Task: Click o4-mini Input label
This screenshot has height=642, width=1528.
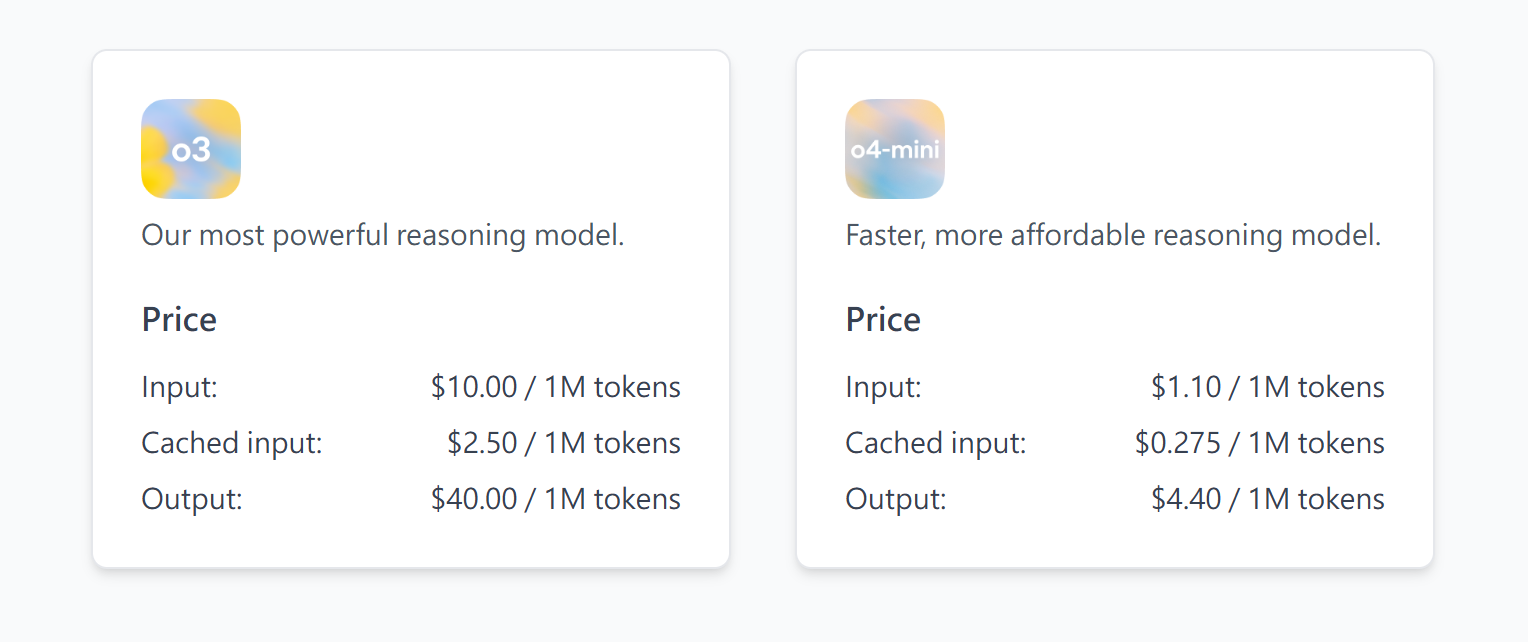Action: point(884,387)
